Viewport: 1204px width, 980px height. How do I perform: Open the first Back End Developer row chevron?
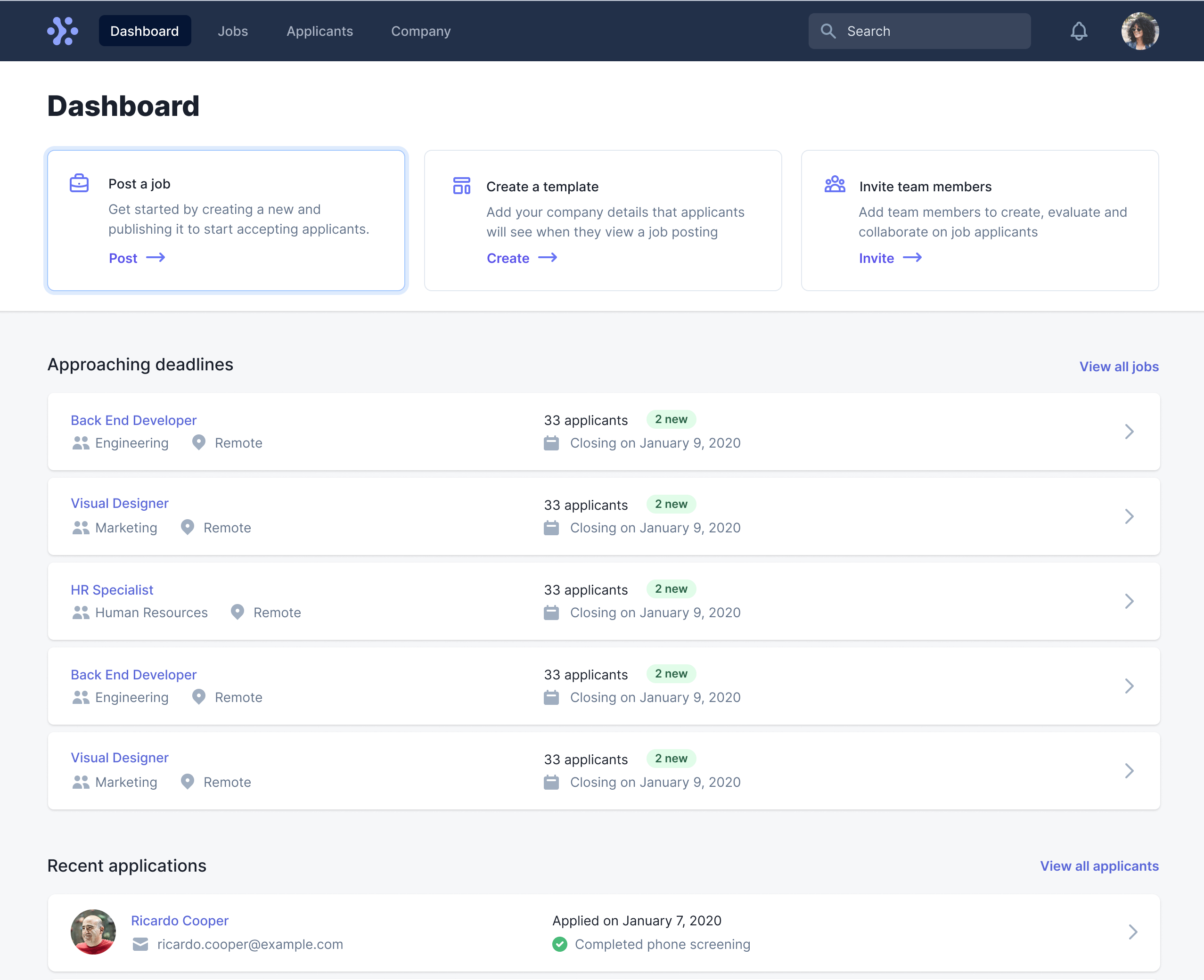point(1129,432)
